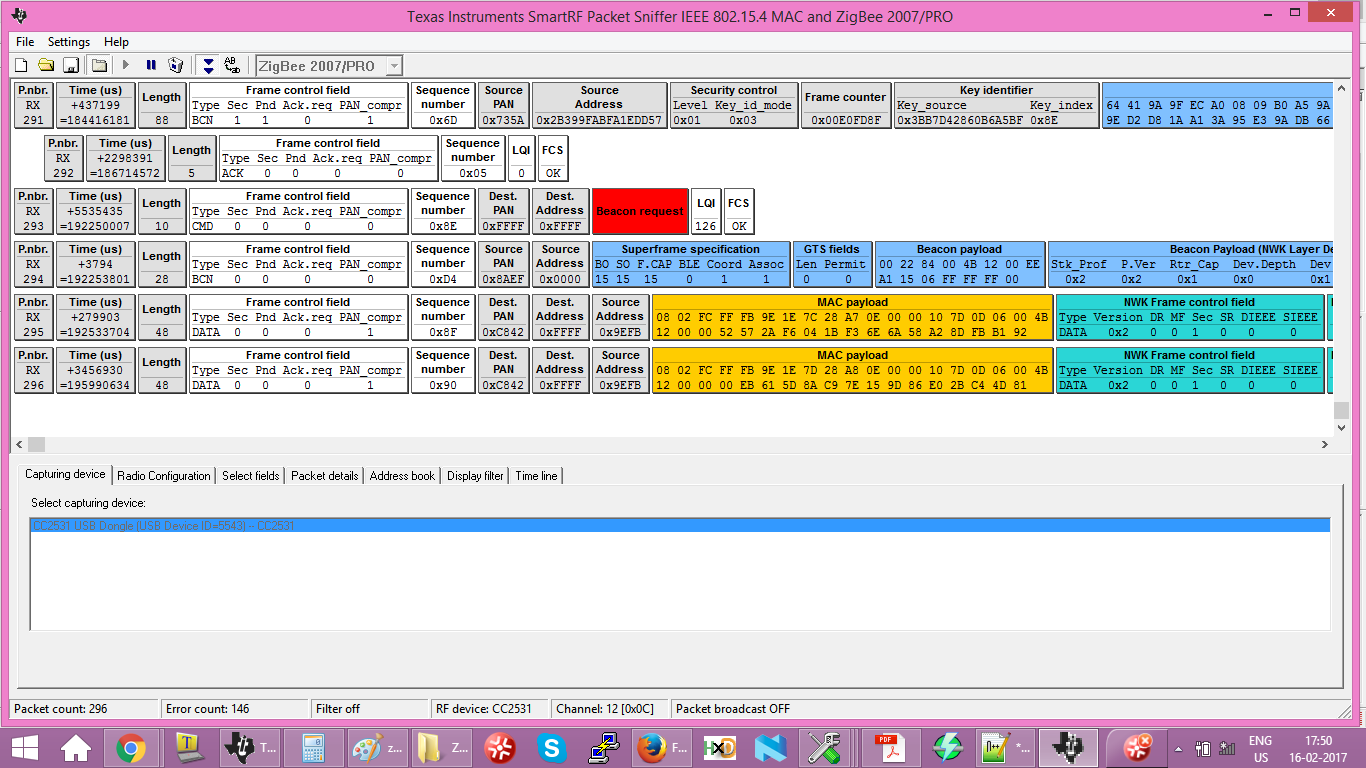Select the P.nbr. cell of packet 291
Screen dimensions: 1366x768
(33, 105)
